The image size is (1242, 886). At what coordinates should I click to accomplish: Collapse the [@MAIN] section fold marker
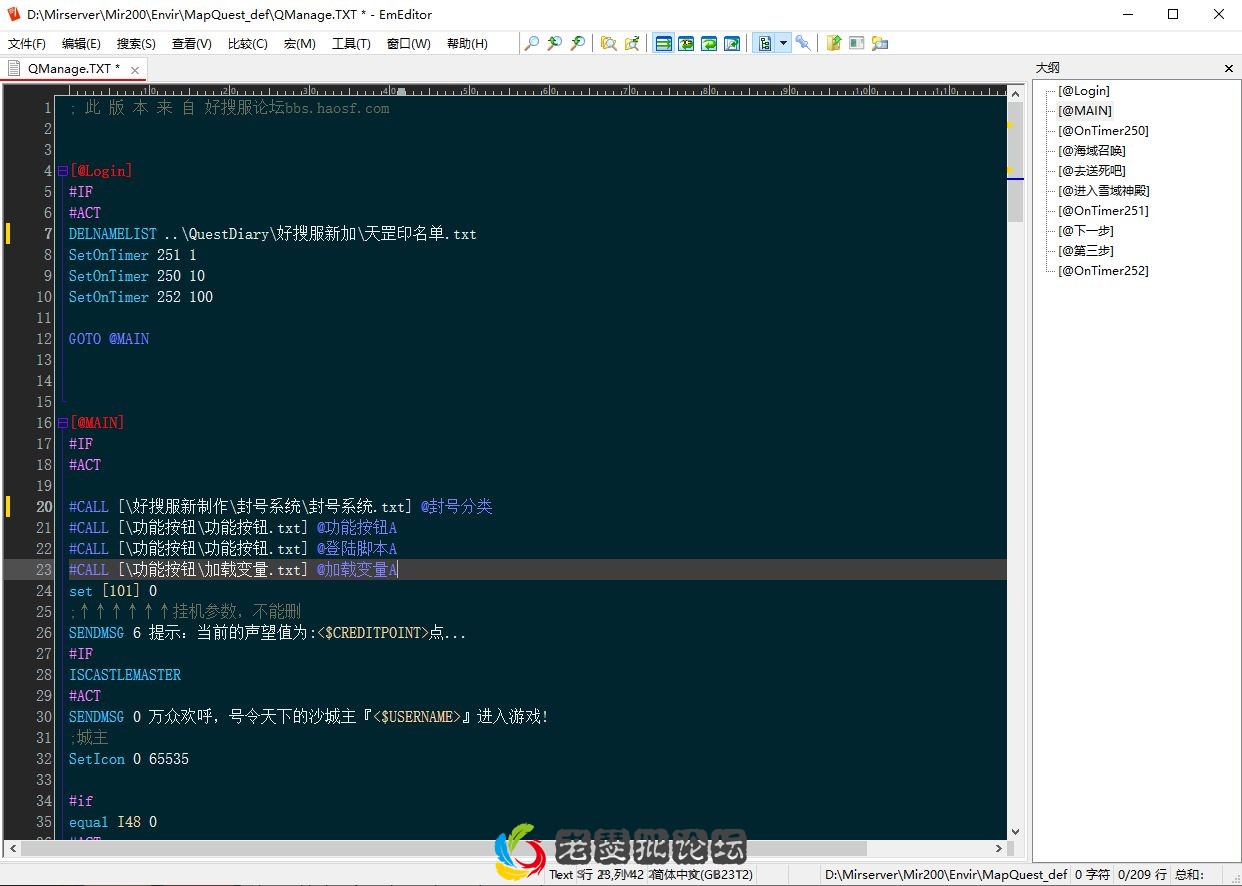(x=62, y=423)
